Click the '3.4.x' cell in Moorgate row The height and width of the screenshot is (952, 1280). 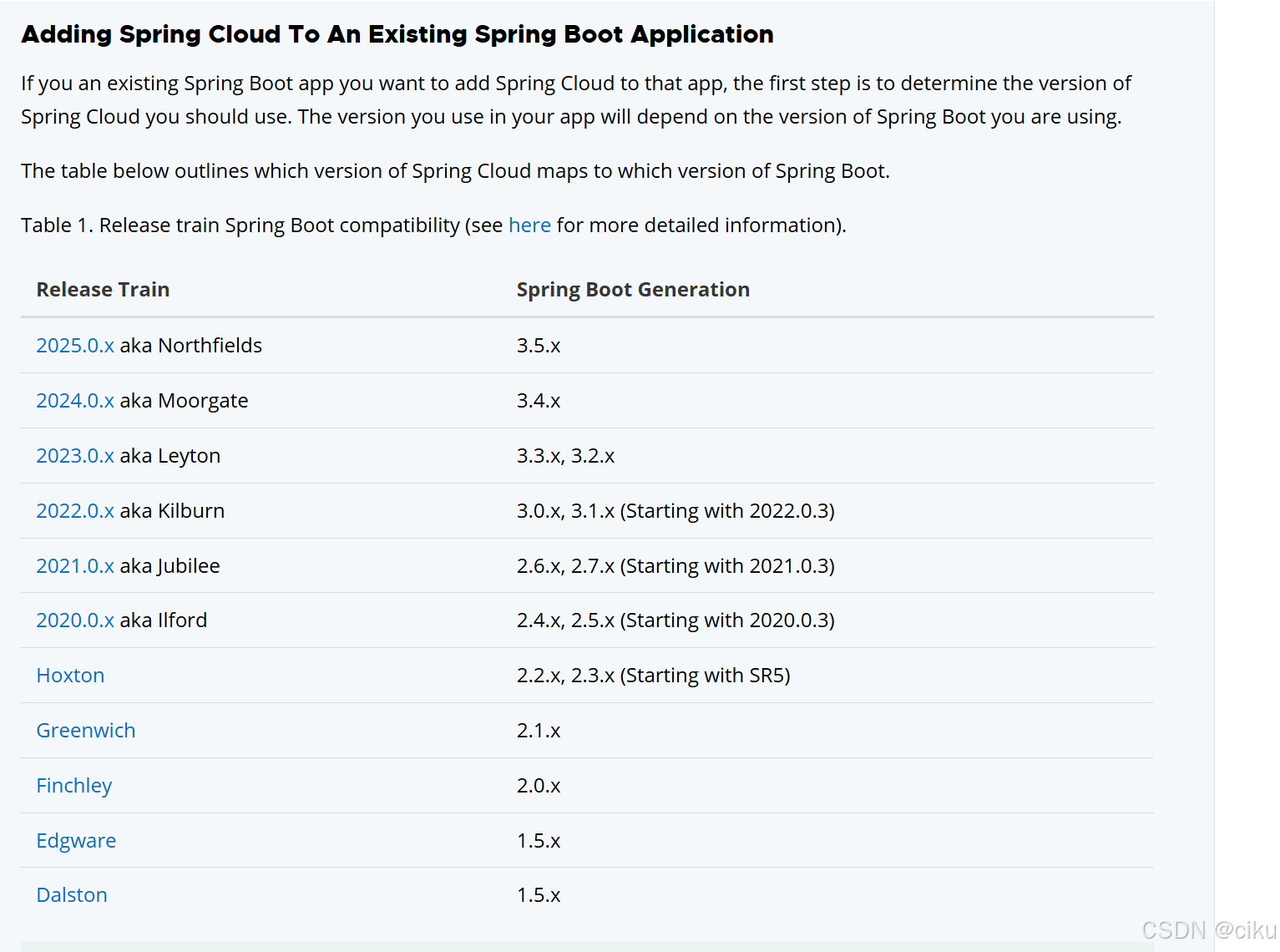(x=539, y=401)
